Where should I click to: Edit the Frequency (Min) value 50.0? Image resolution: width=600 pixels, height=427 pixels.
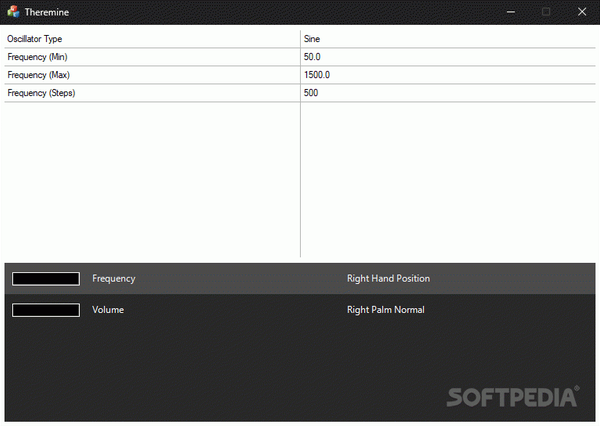[x=312, y=57]
